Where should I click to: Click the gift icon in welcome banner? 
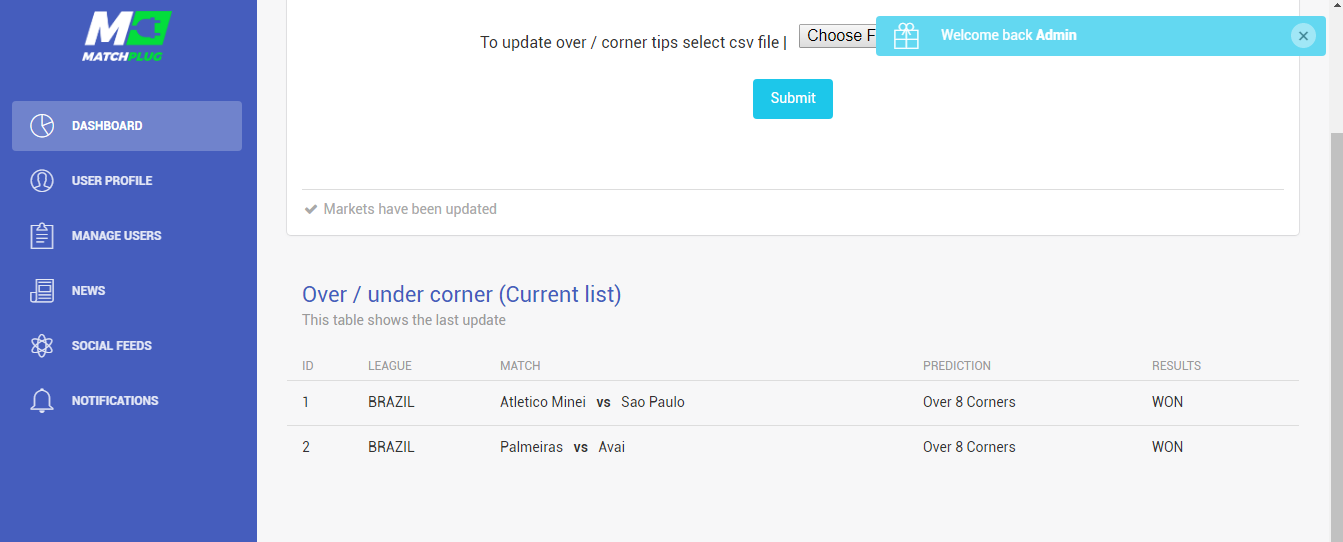pos(906,36)
